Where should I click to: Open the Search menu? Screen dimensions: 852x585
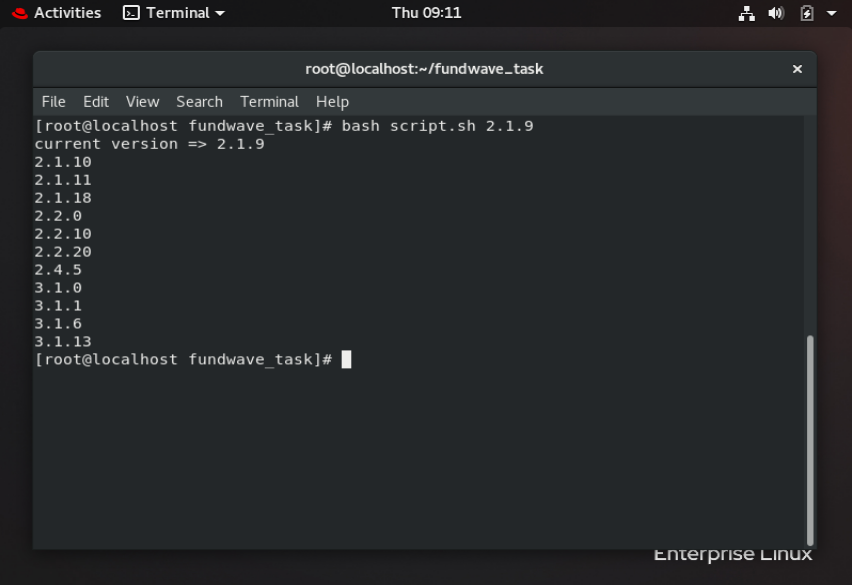point(199,101)
